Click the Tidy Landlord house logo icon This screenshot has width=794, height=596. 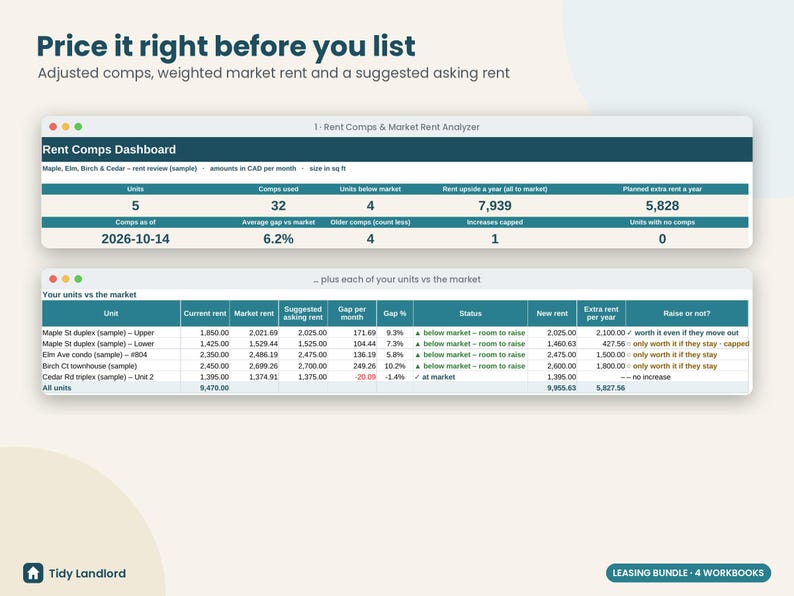coord(33,573)
